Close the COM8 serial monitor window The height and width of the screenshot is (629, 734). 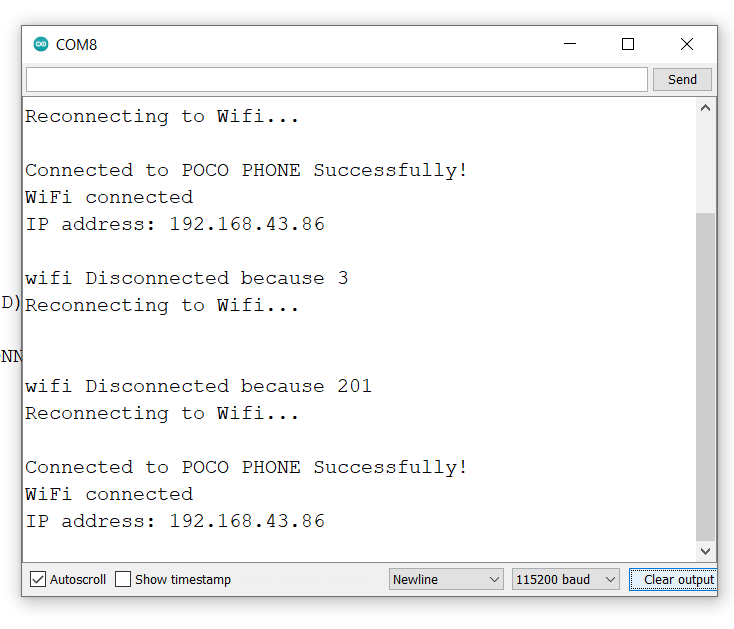tap(686, 44)
